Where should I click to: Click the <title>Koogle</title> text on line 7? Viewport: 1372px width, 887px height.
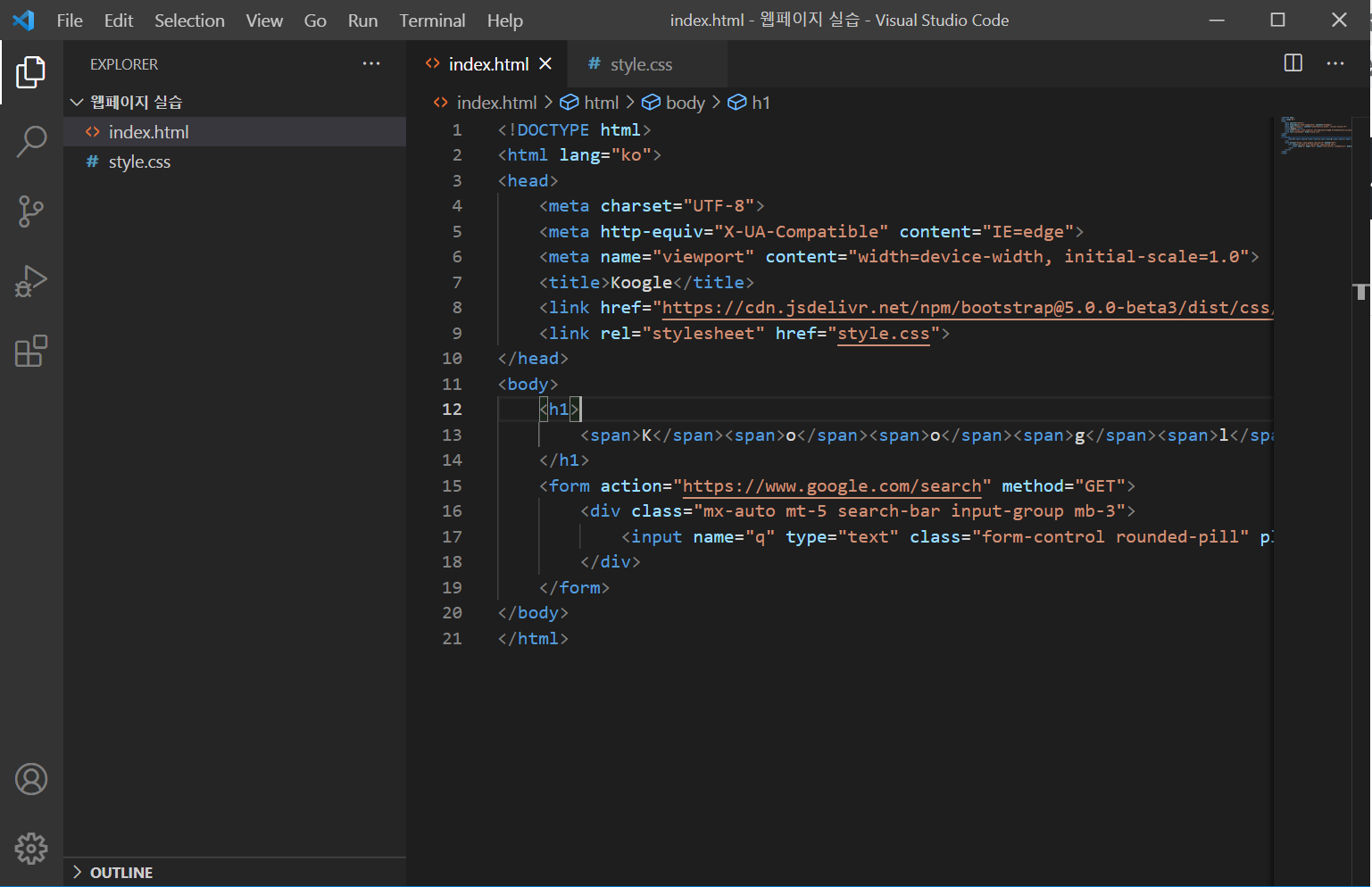coord(646,283)
